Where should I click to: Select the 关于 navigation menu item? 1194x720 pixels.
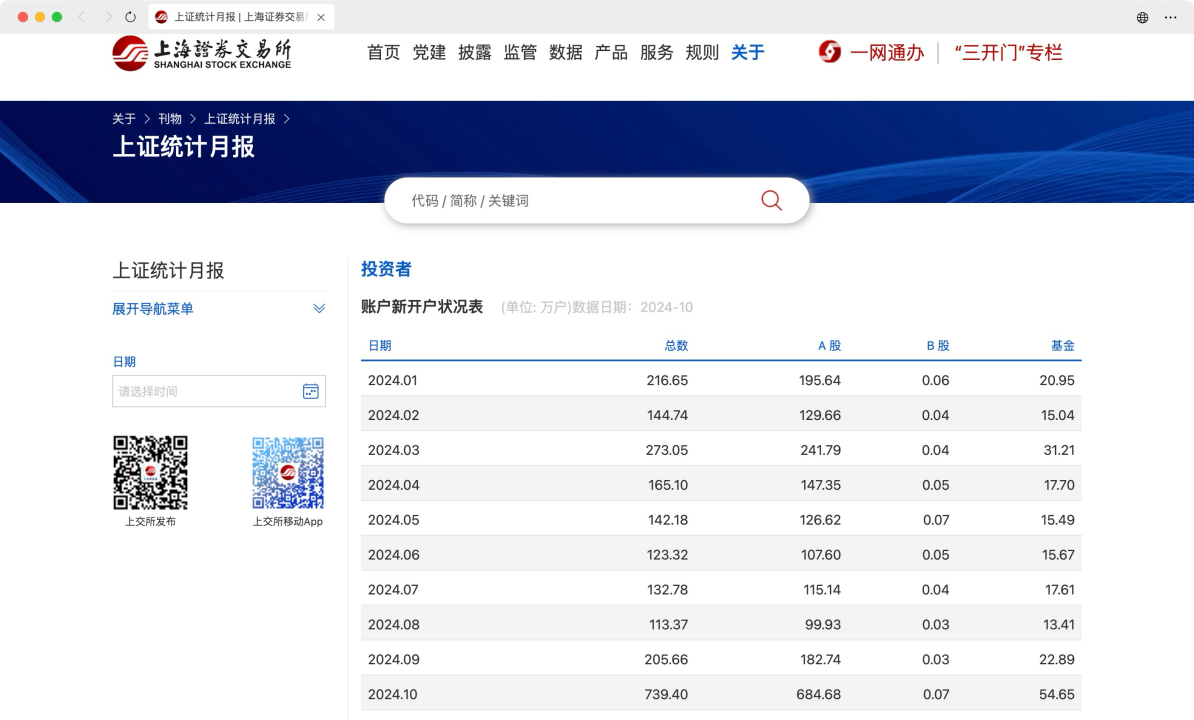(747, 53)
